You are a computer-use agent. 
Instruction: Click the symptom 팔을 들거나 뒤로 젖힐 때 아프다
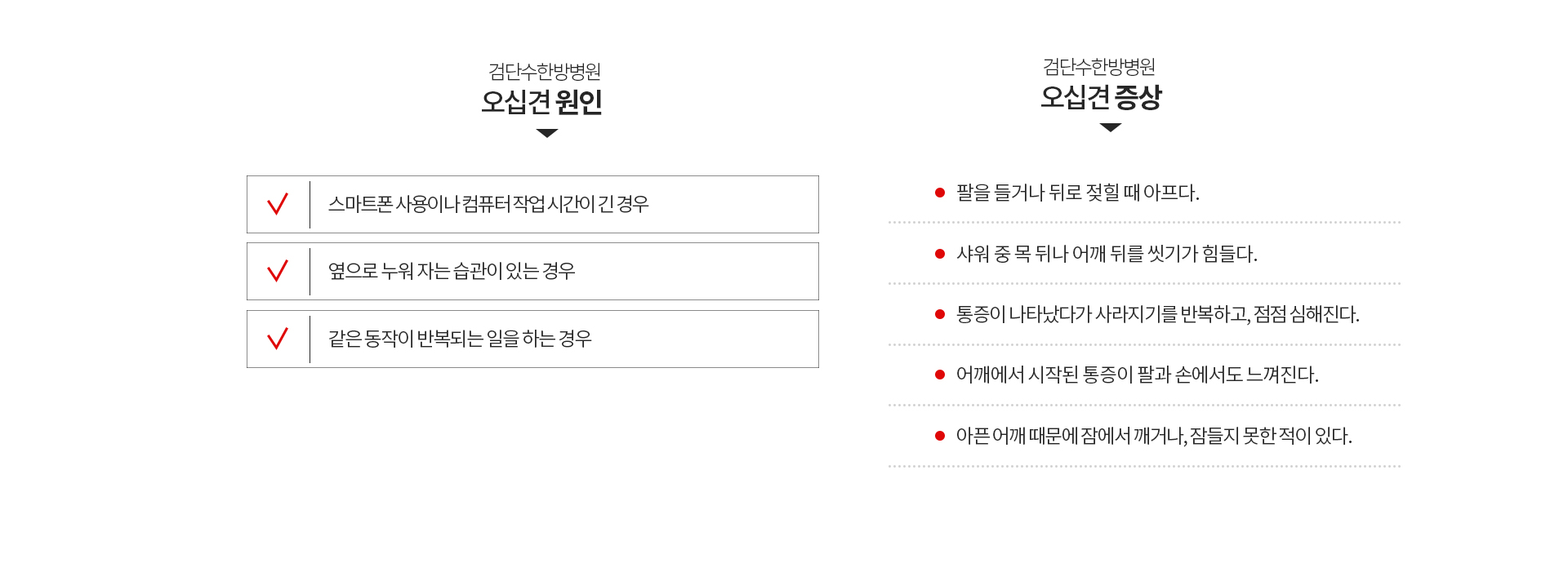click(1078, 193)
